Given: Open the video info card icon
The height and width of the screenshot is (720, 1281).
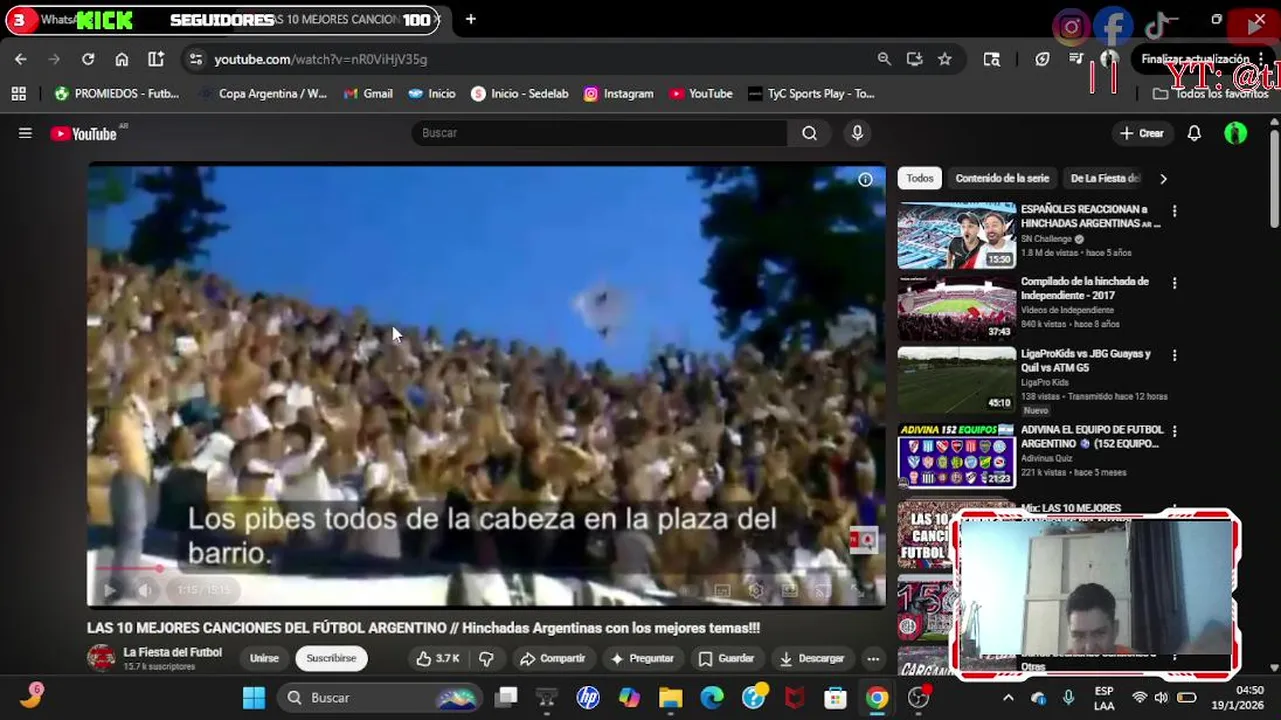Looking at the screenshot, I should [x=865, y=180].
